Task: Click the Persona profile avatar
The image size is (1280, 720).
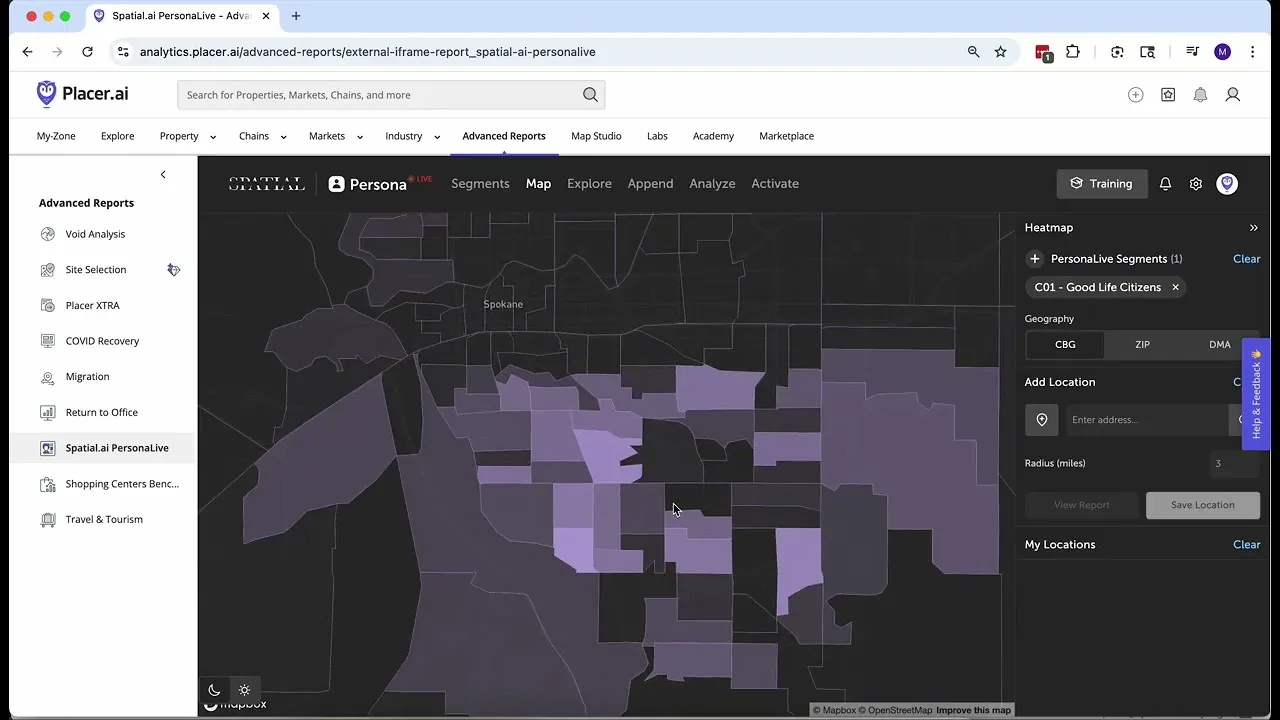Action: [1227, 184]
